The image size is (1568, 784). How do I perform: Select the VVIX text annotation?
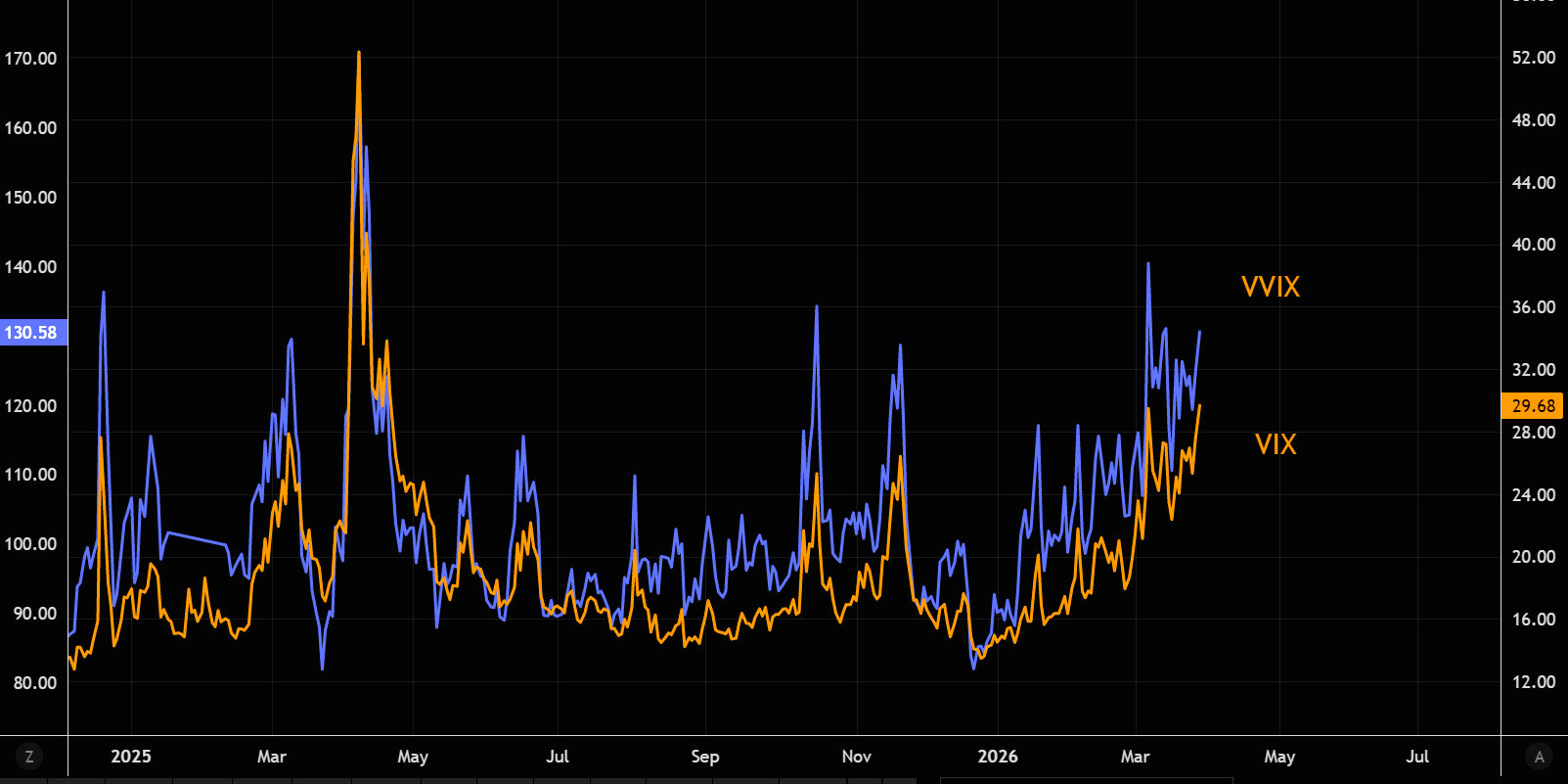[1270, 287]
